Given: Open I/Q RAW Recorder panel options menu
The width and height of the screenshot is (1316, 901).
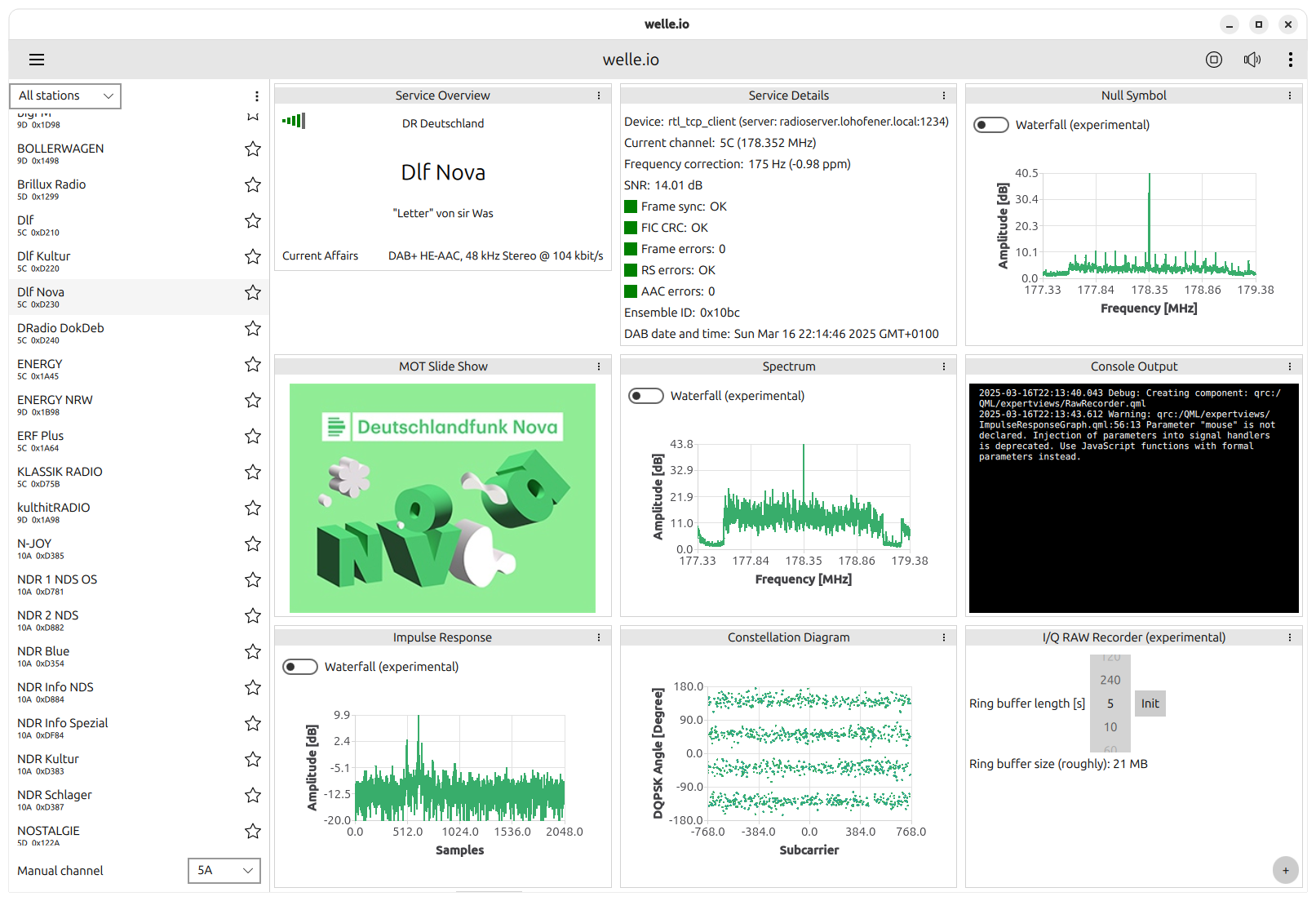Looking at the screenshot, I should [x=1290, y=637].
